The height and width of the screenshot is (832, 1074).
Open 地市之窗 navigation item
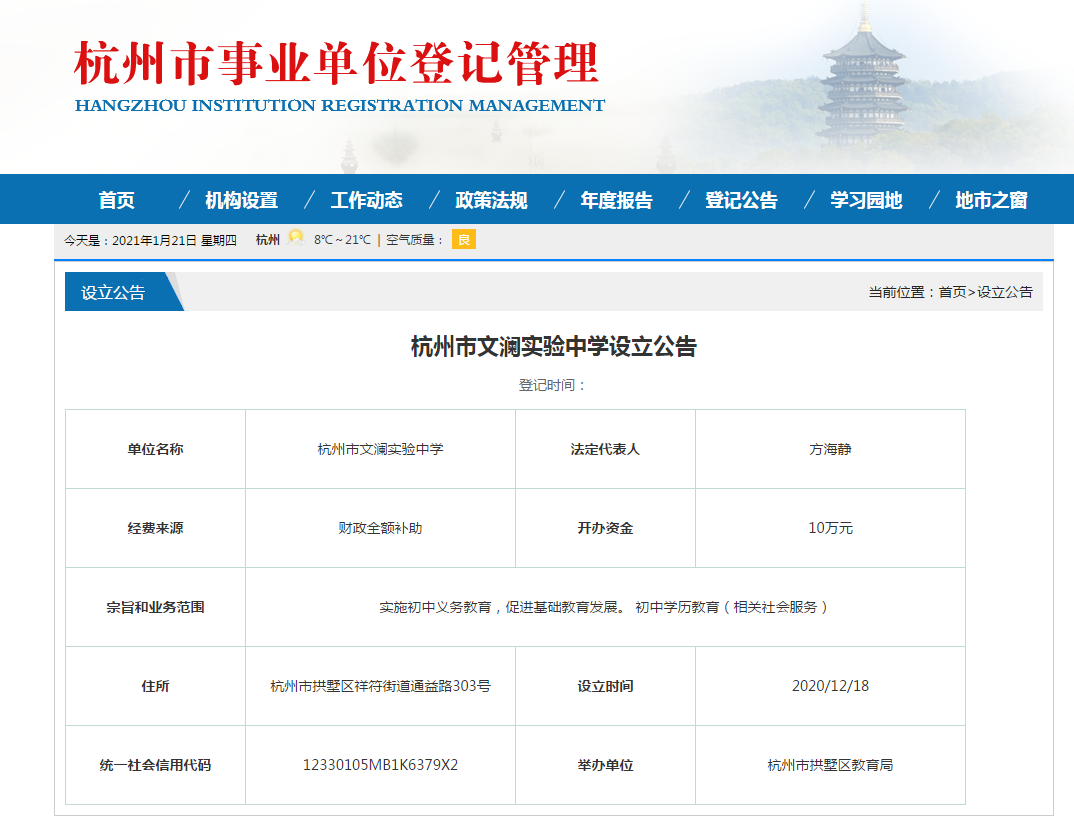991,200
